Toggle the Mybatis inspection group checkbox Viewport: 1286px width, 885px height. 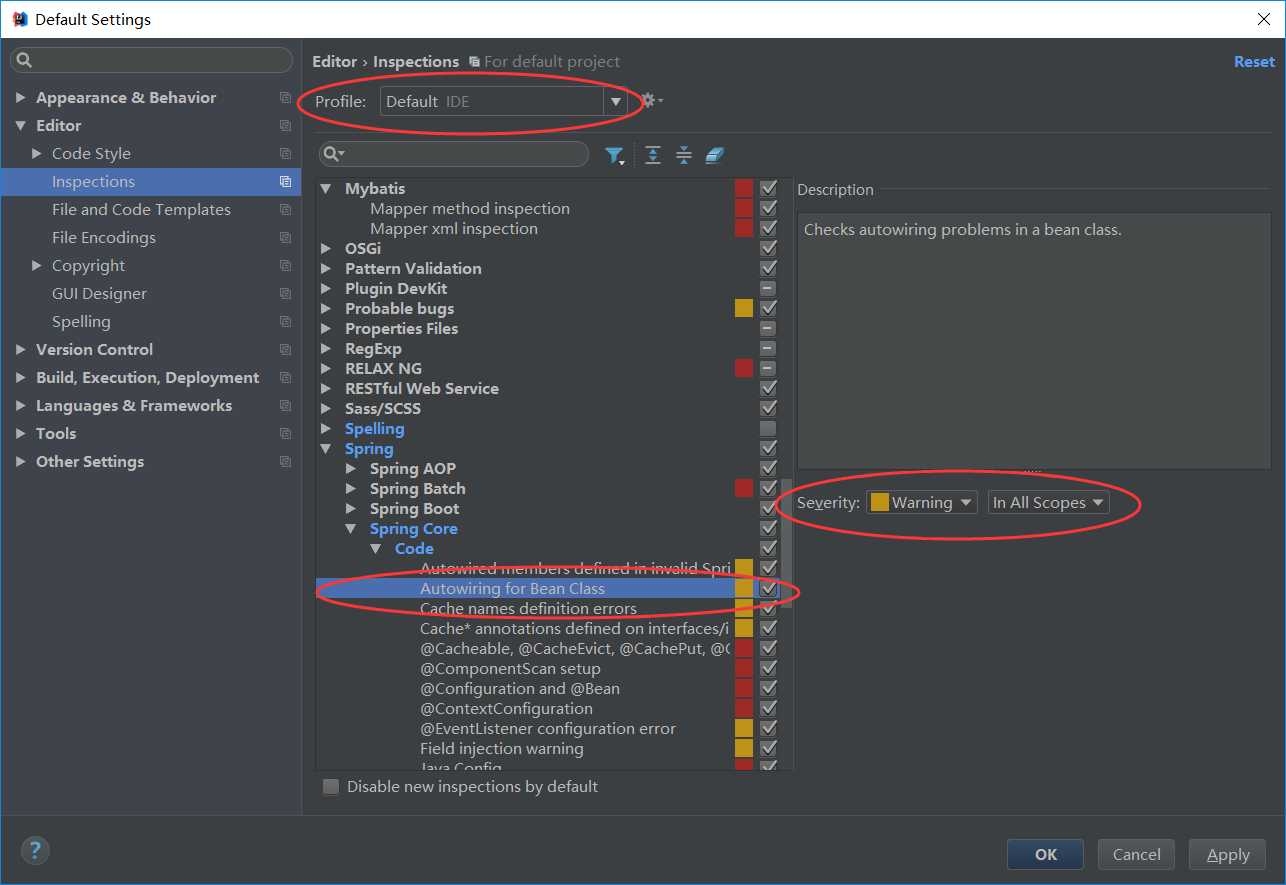[768, 188]
